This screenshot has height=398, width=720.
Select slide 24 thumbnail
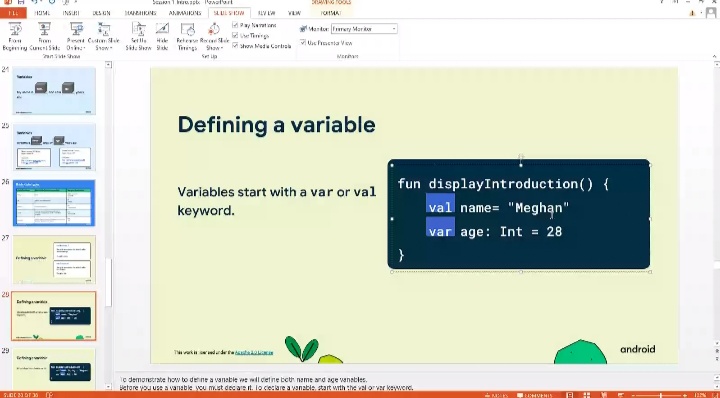coord(54,90)
